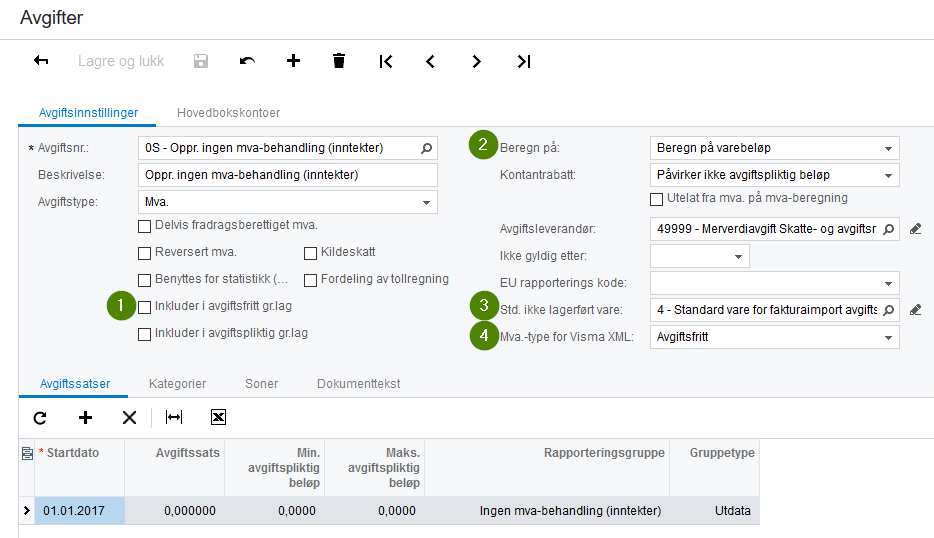Image resolution: width=934 pixels, height=538 pixels.
Task: Edit the Avgiftsleverandør with pencil icon
Action: pos(916,229)
